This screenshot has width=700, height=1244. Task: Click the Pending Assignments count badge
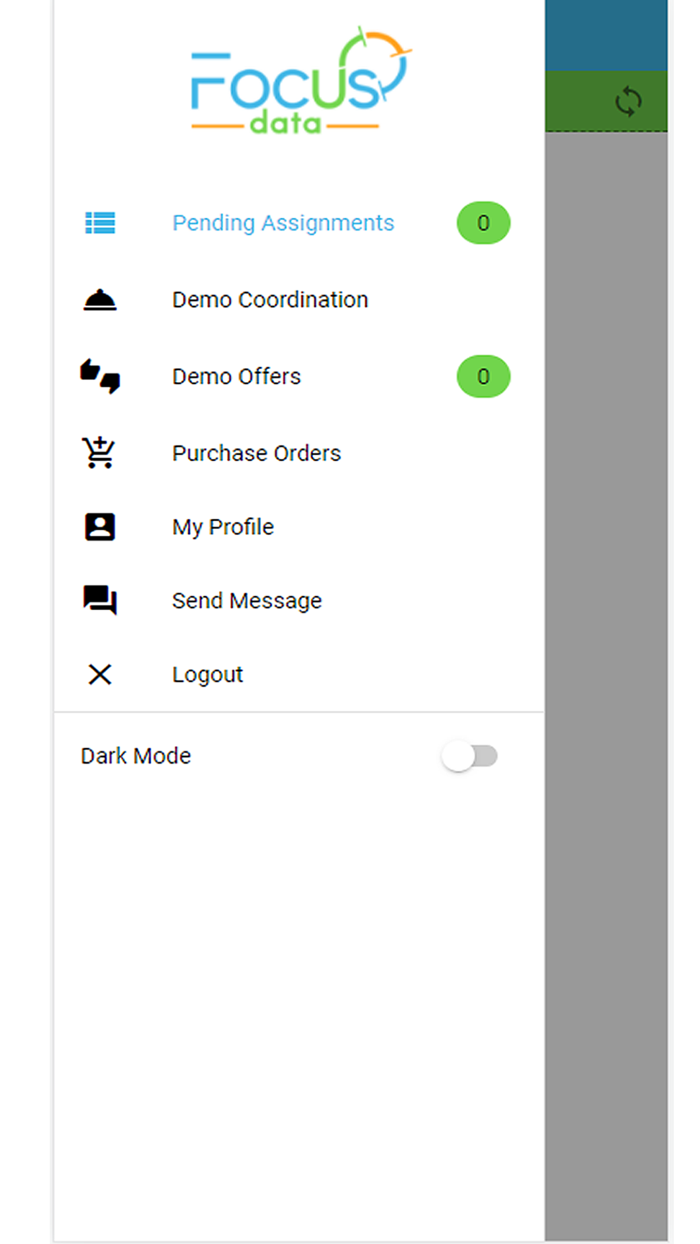[x=483, y=223]
